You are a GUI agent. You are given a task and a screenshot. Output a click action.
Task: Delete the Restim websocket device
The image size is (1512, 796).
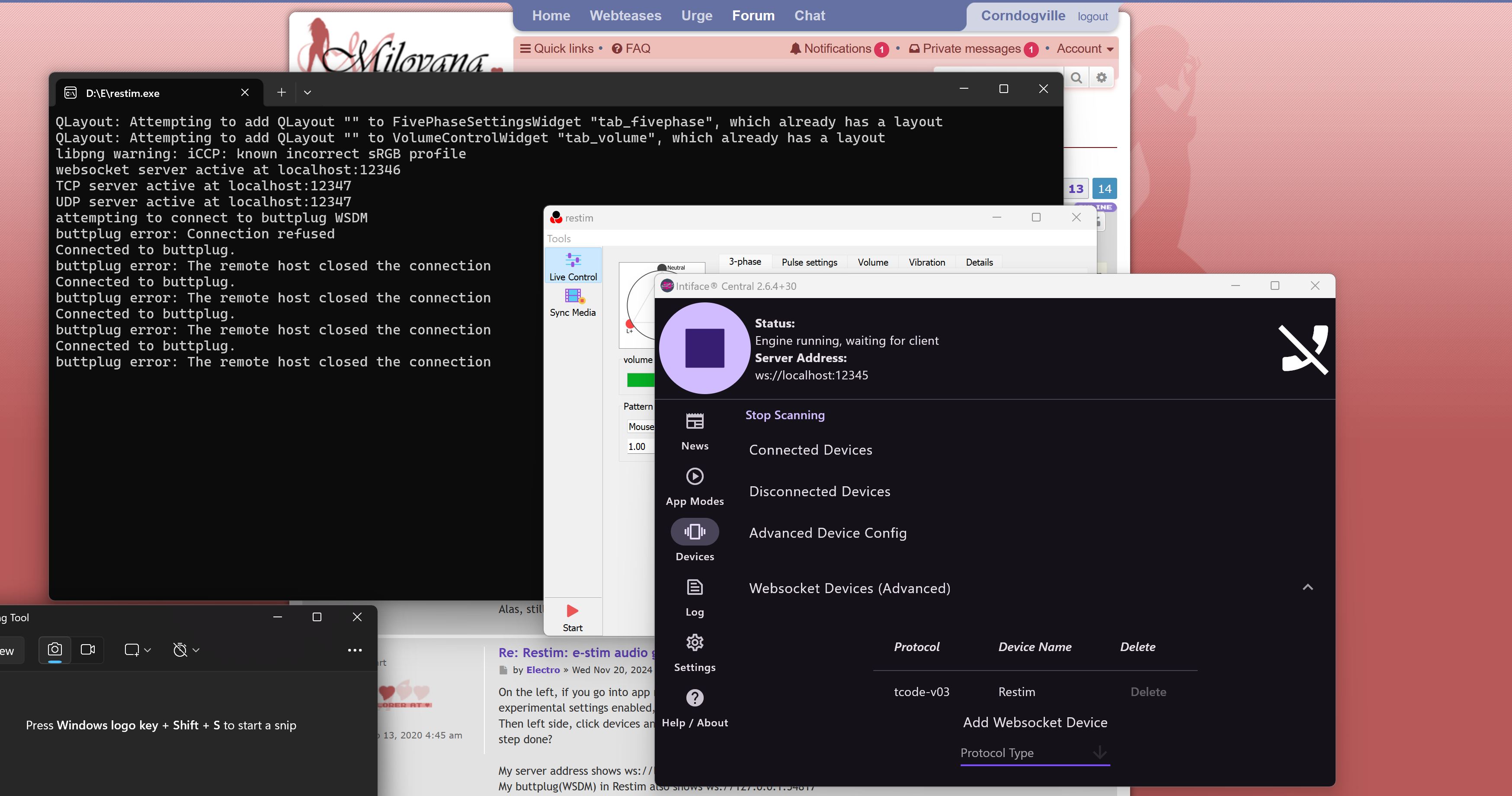(x=1148, y=692)
